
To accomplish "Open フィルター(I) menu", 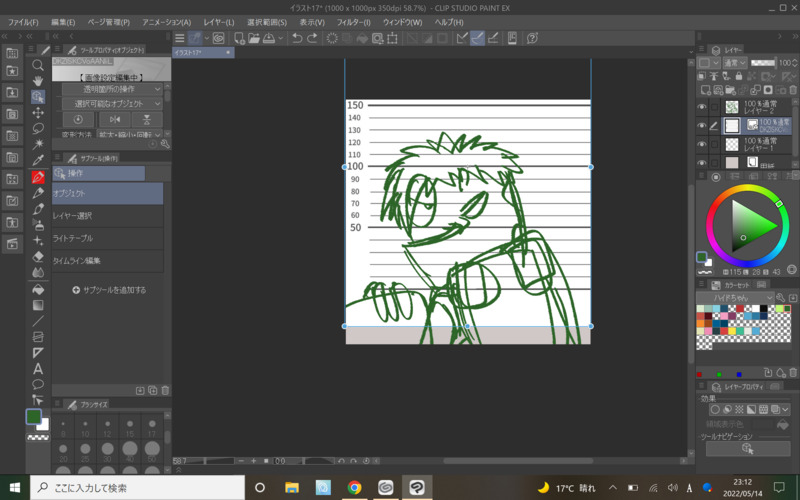I will [354, 22].
